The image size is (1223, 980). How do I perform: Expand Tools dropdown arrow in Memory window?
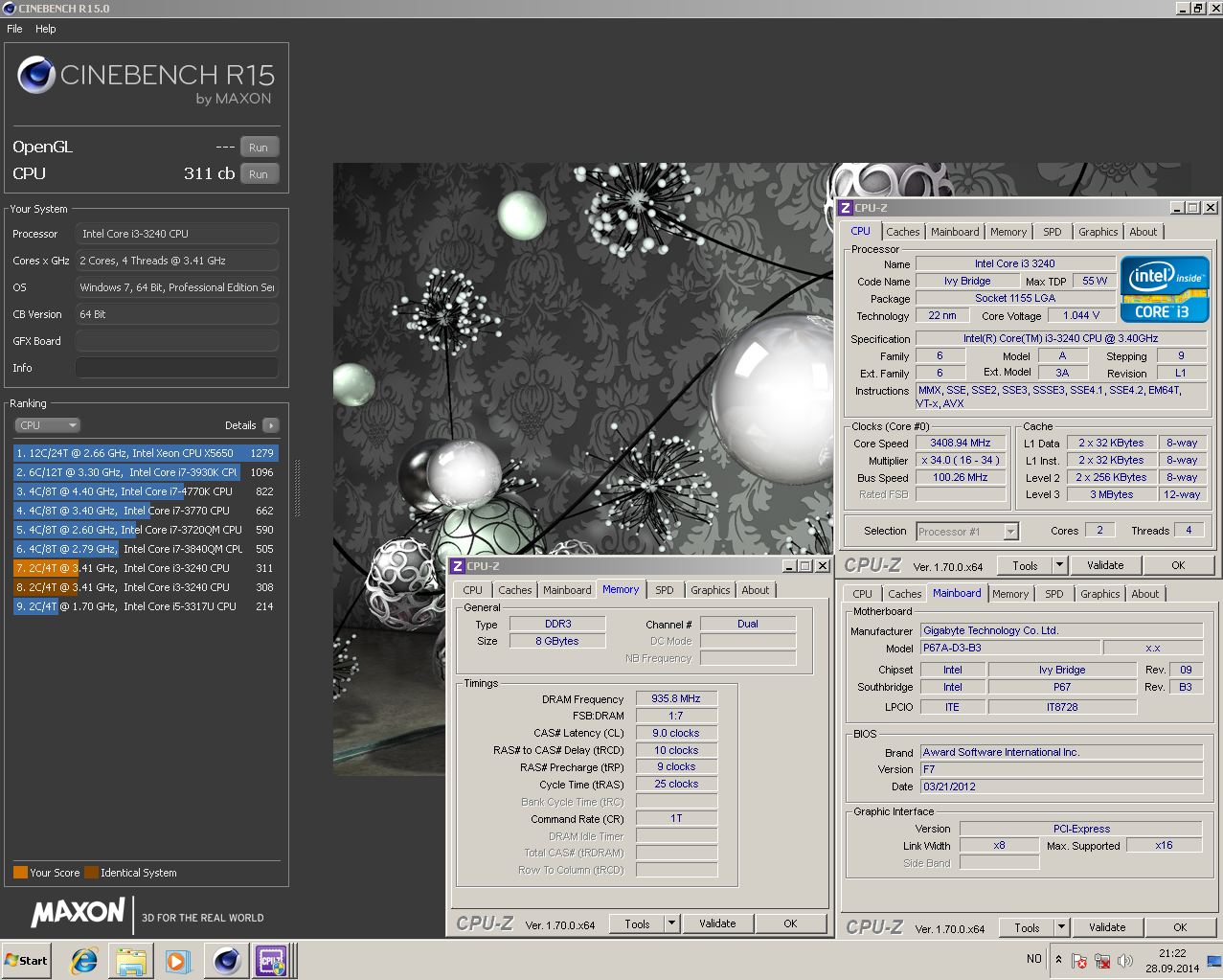tap(672, 923)
